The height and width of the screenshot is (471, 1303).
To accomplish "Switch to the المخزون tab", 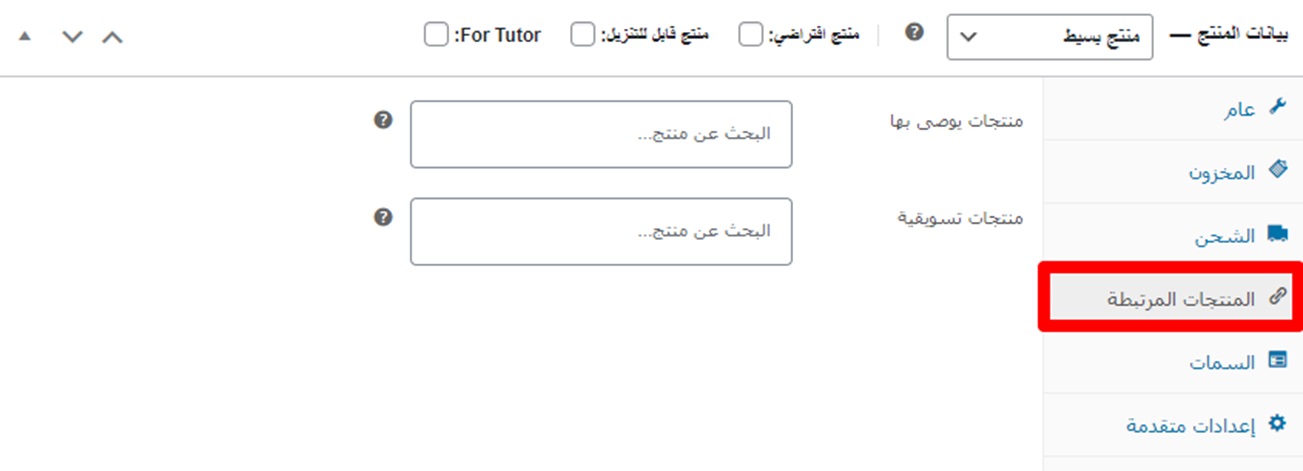I will point(1221,172).
